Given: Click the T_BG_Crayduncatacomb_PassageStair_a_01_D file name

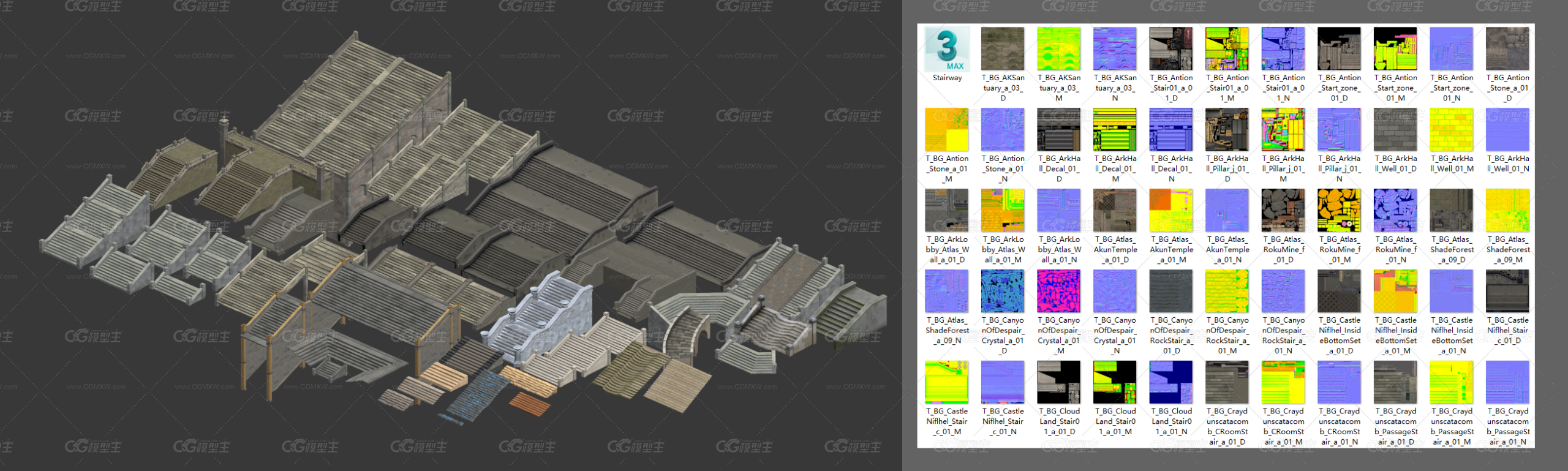Looking at the screenshot, I should coord(1396,426).
